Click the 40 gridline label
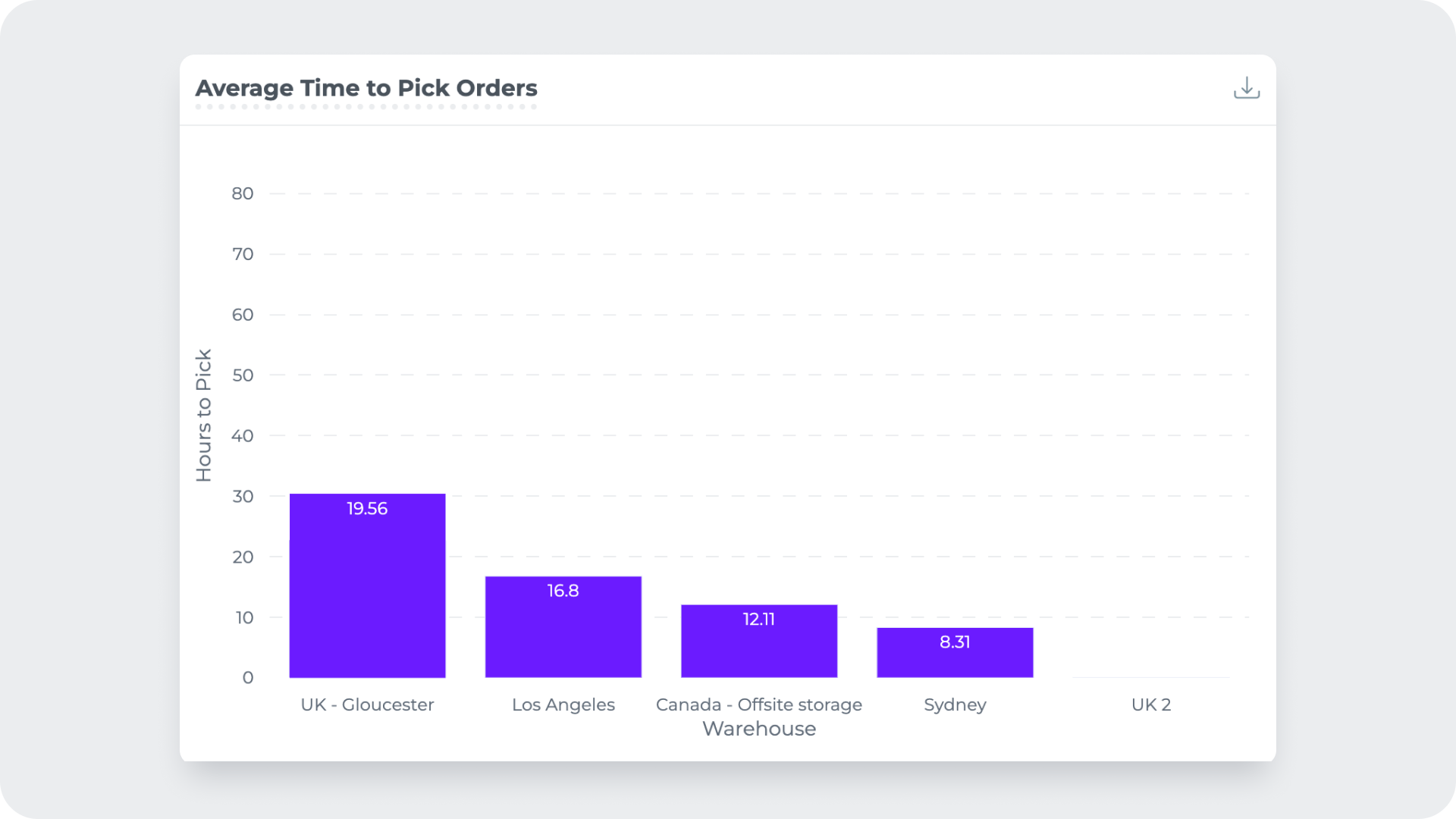 (x=243, y=435)
